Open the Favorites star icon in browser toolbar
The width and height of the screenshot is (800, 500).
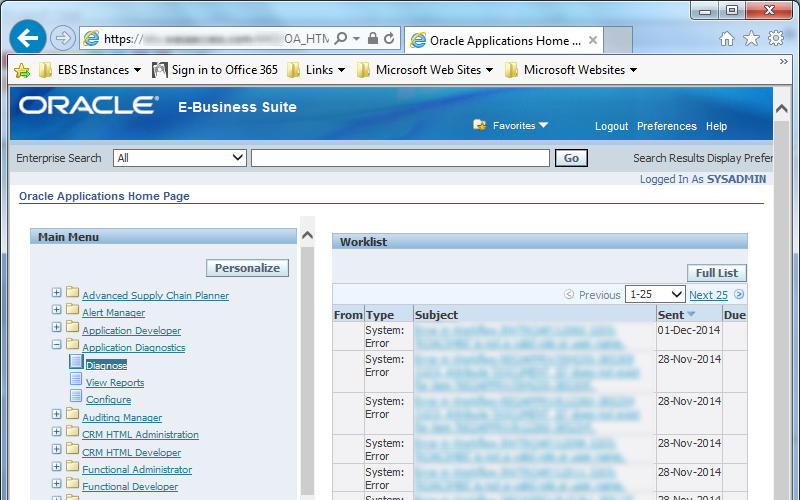point(751,38)
